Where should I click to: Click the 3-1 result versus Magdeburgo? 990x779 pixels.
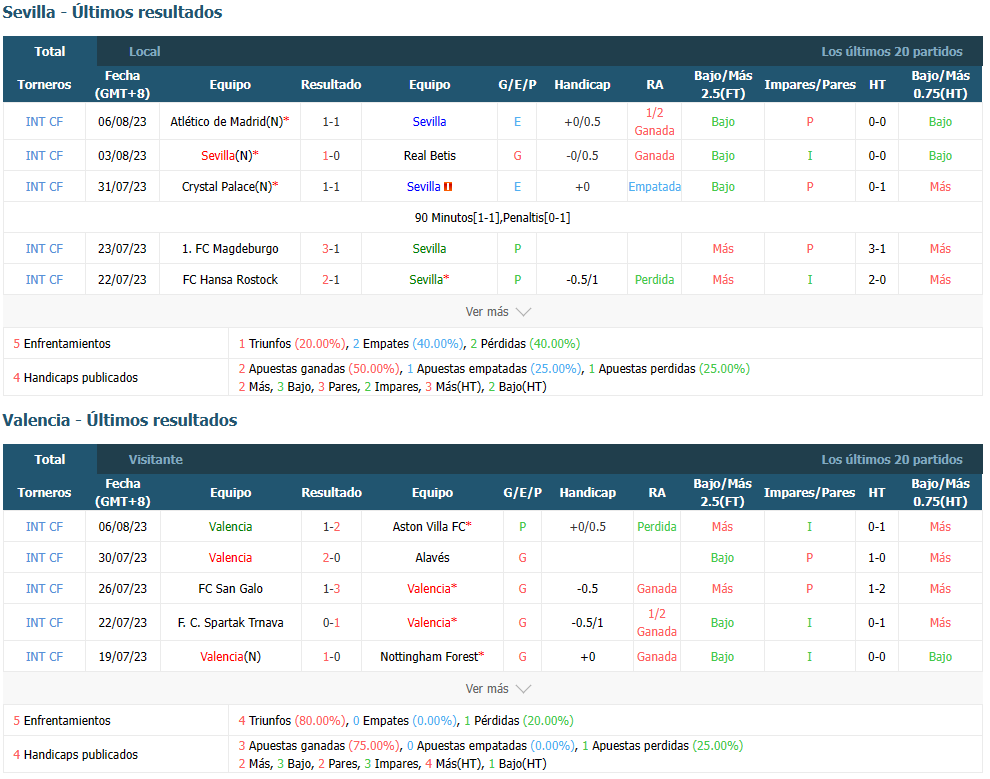click(x=331, y=248)
